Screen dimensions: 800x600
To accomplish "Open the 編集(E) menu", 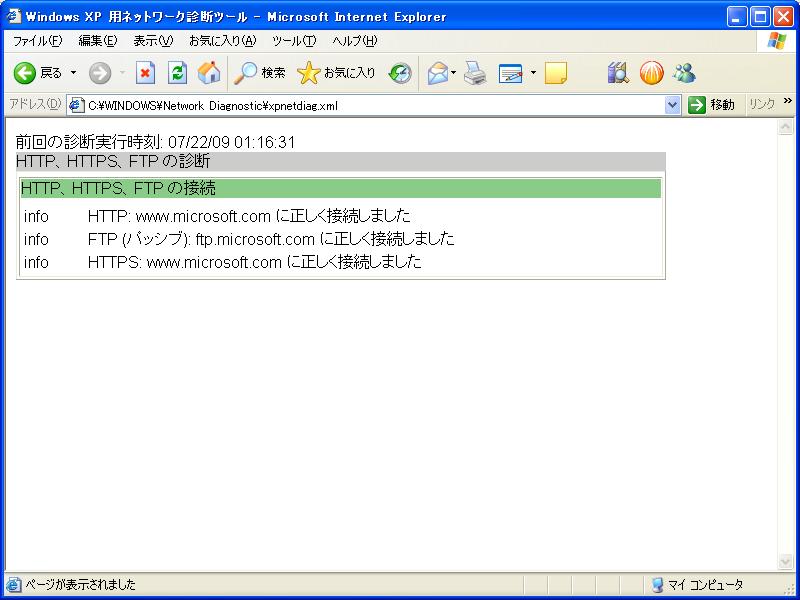I will pyautogui.click(x=98, y=41).
